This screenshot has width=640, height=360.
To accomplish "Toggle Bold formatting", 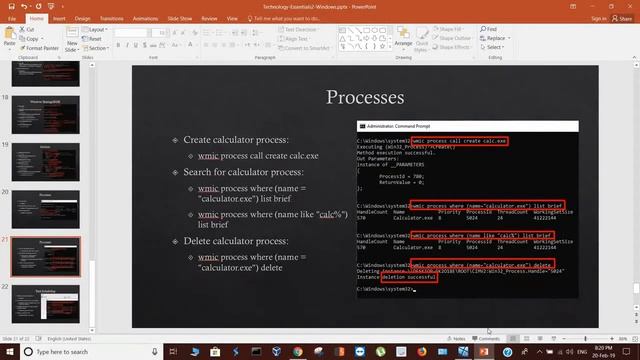I will (118, 45).
